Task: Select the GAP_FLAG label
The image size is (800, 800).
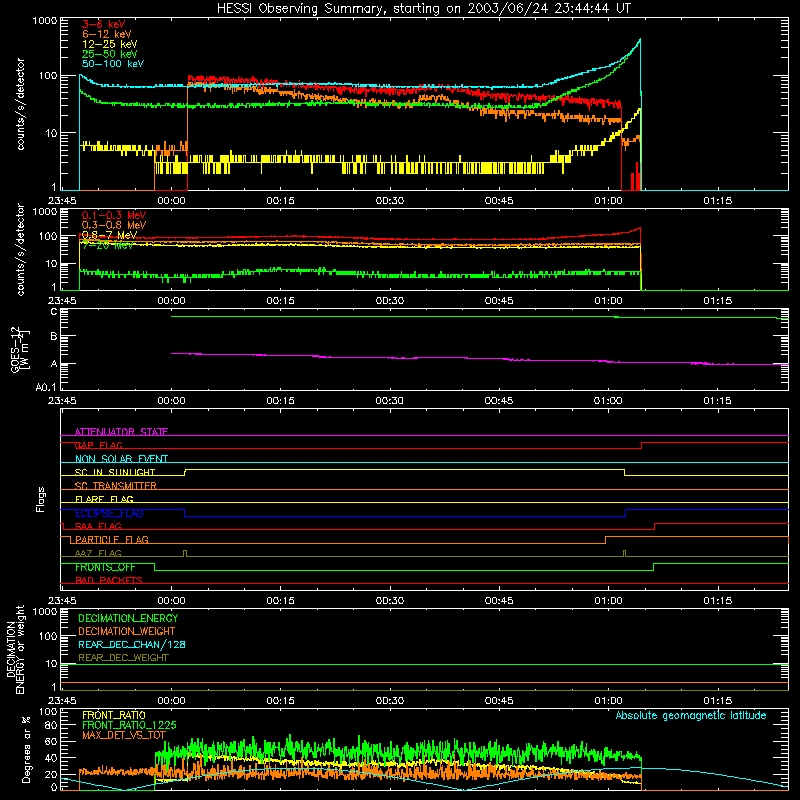Action: 98,445
